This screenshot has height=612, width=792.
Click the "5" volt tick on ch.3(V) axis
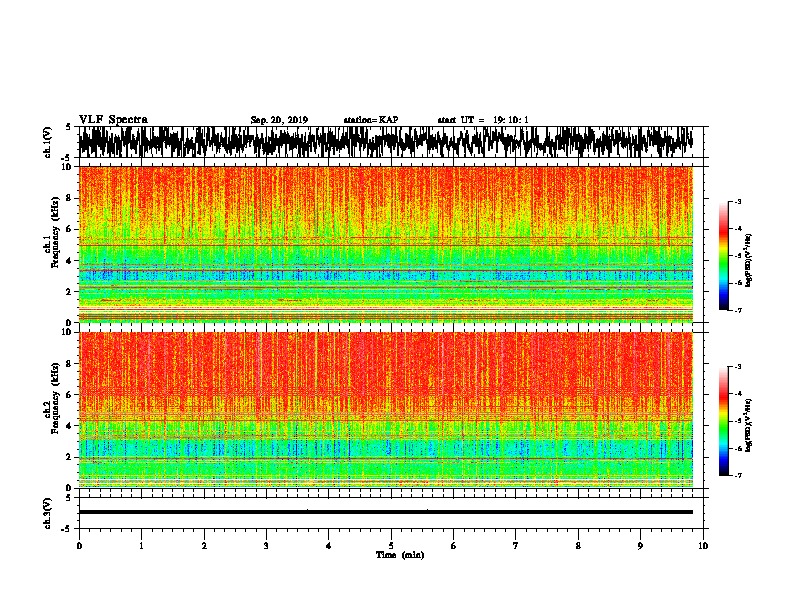(x=69, y=498)
